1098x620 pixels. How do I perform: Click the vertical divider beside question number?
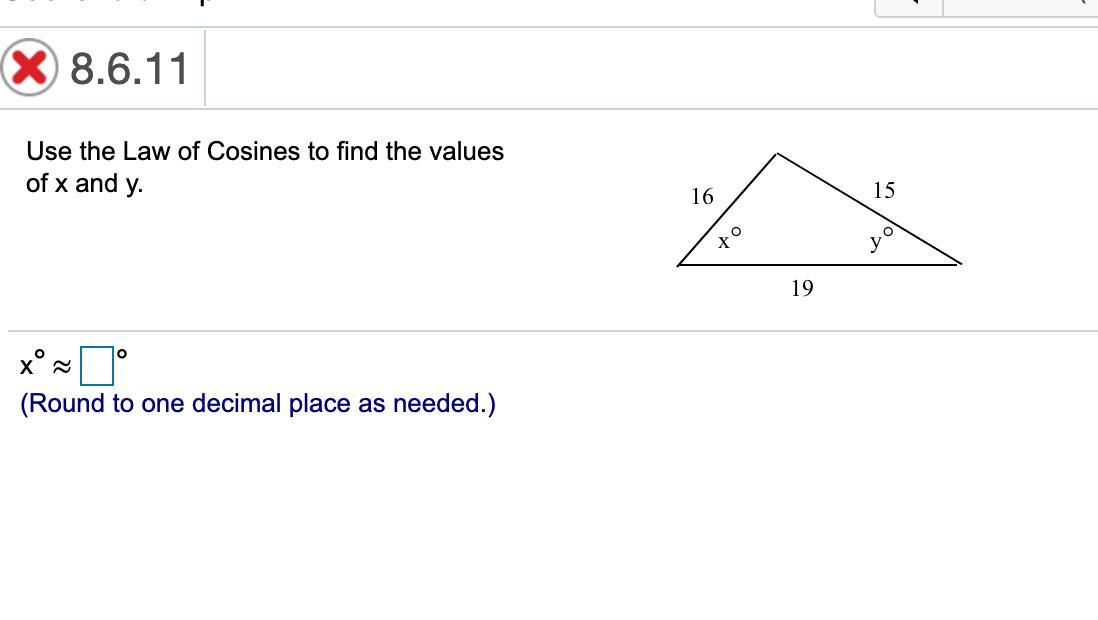205,68
